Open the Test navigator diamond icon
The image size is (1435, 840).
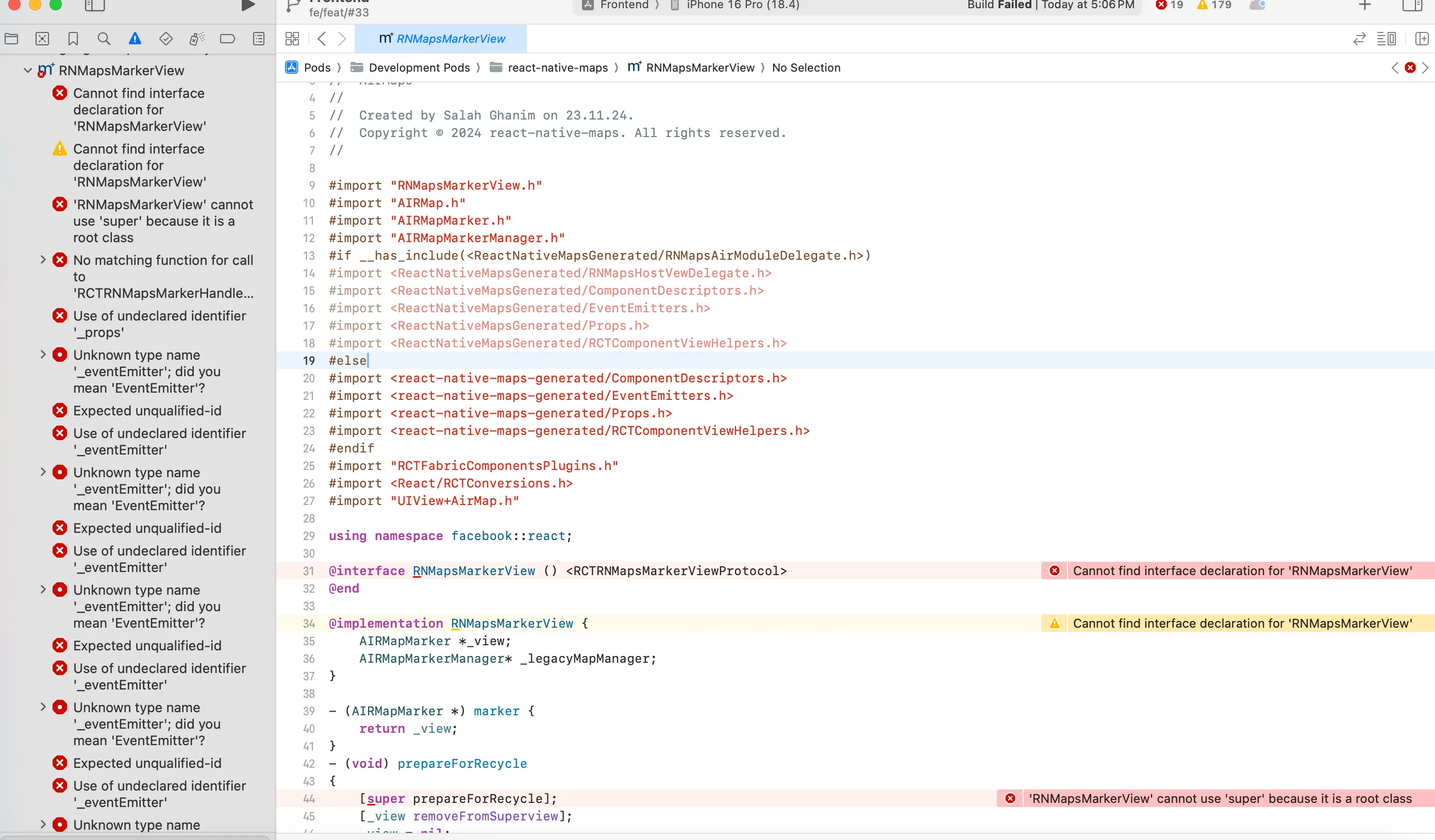point(165,39)
